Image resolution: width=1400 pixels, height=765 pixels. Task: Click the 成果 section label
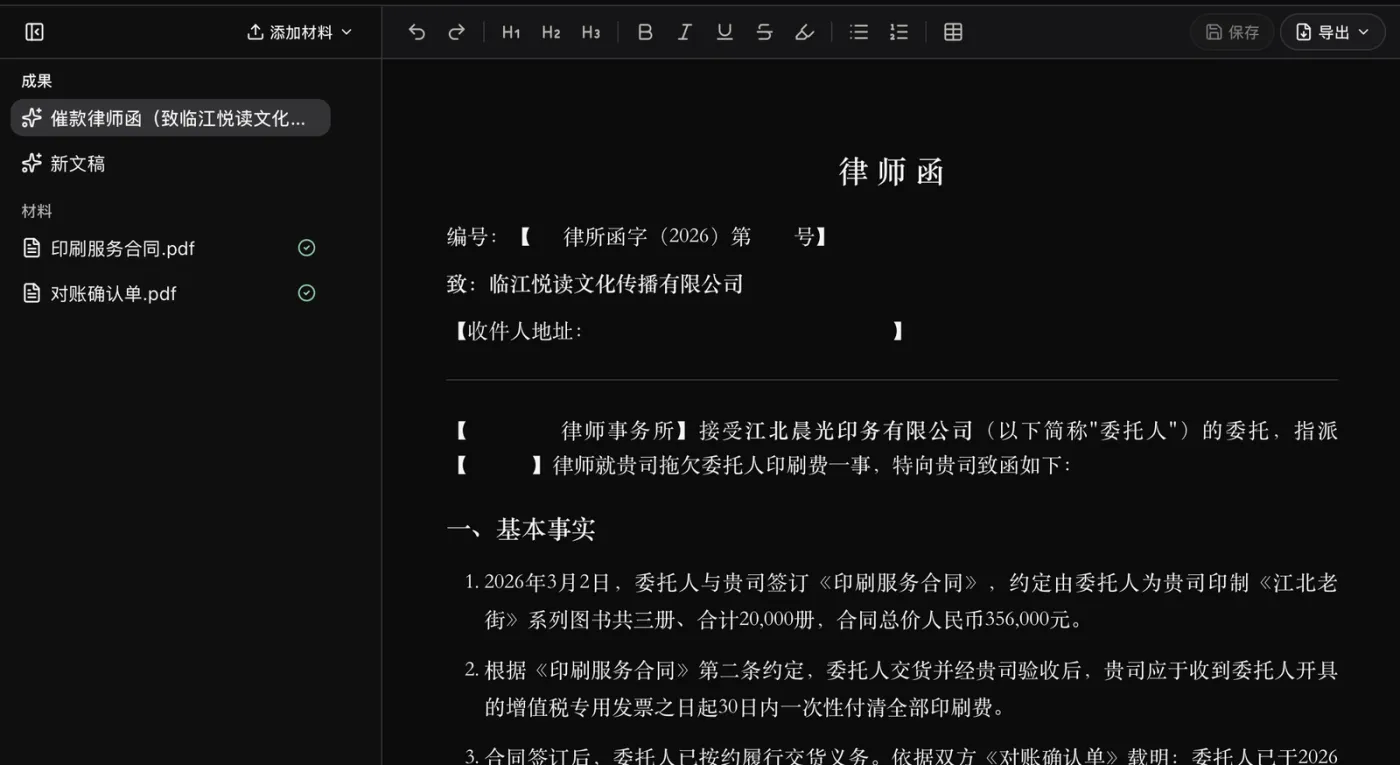tap(37, 81)
